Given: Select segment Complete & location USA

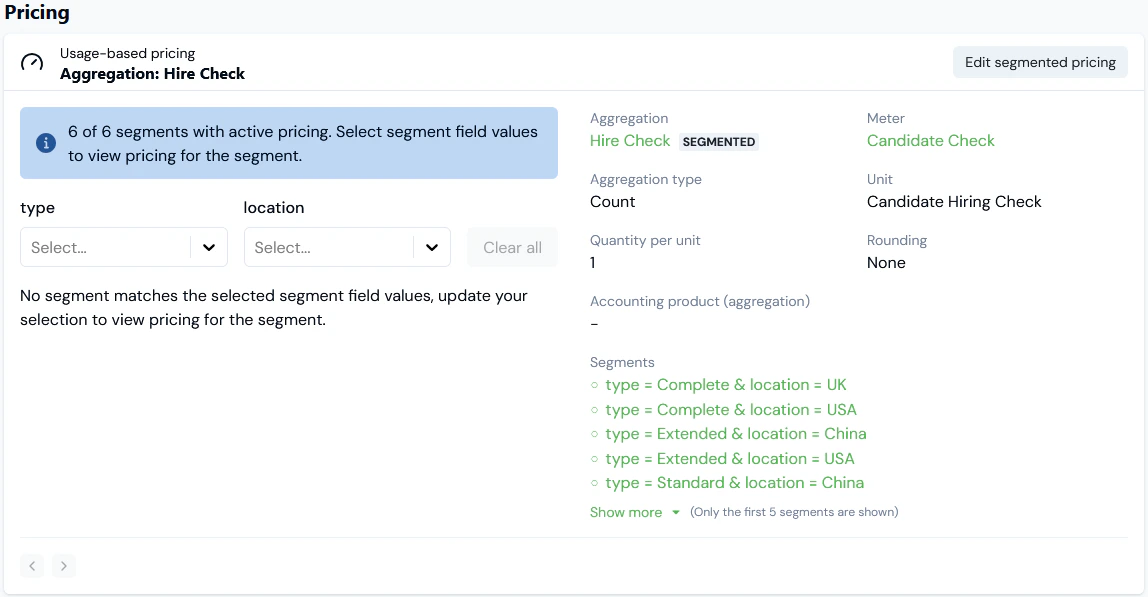Looking at the screenshot, I should (731, 410).
